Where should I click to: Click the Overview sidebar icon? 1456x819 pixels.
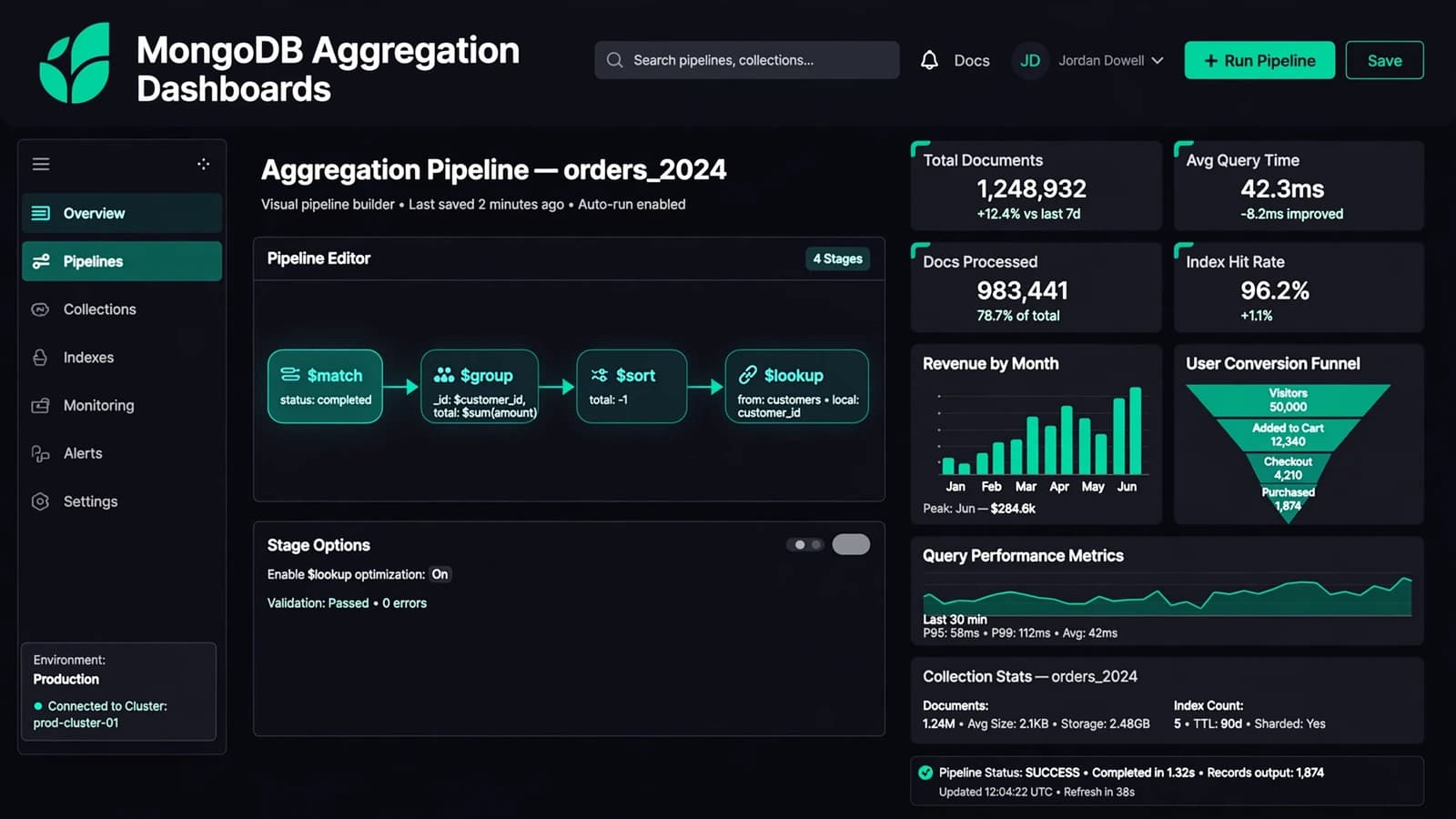tap(41, 213)
